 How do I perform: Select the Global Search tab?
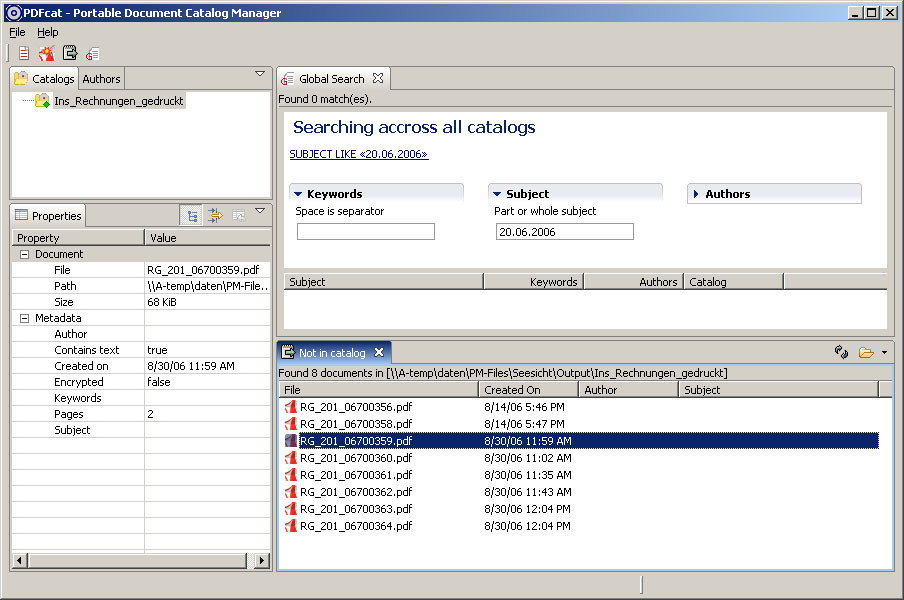point(332,78)
